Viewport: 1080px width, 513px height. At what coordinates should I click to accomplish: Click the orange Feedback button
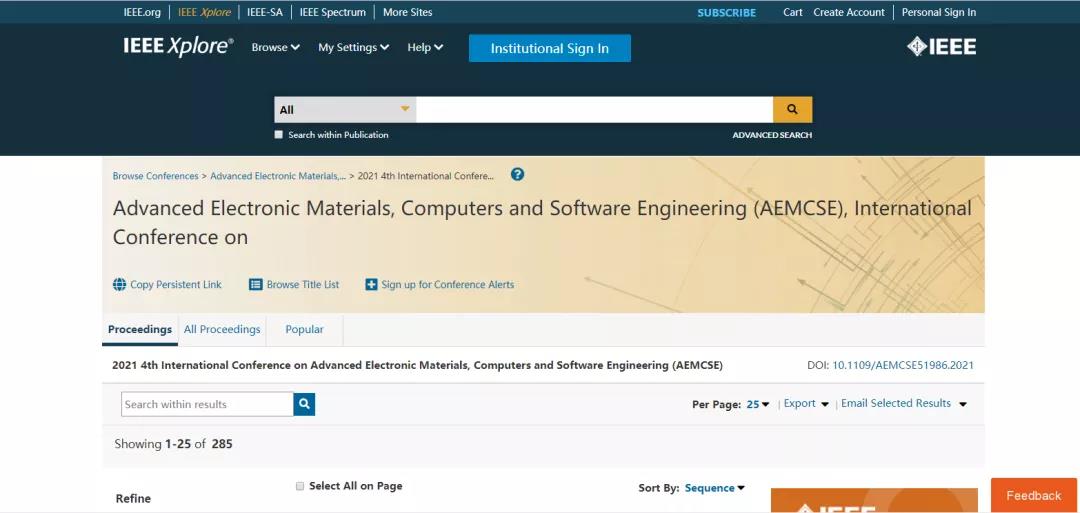[x=1034, y=495]
